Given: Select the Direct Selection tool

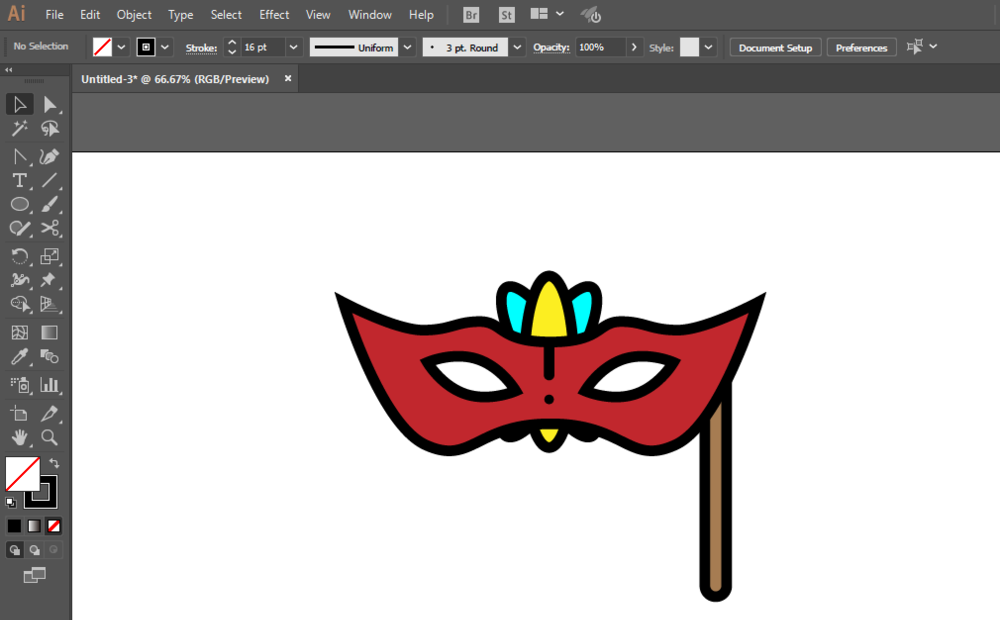Looking at the screenshot, I should point(49,105).
